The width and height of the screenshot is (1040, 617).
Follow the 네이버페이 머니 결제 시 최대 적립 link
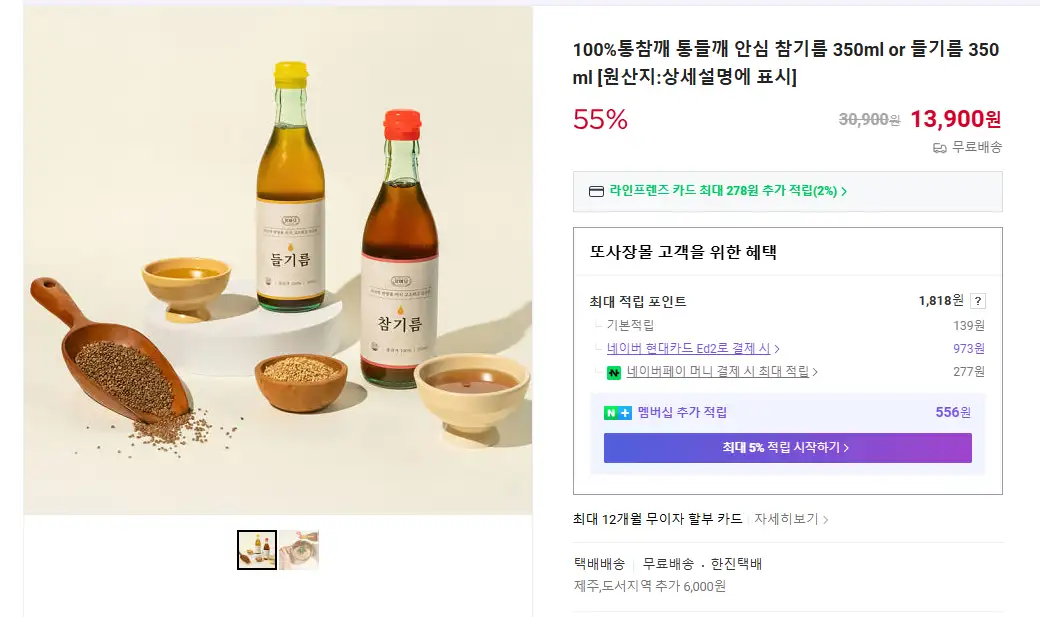pos(717,372)
